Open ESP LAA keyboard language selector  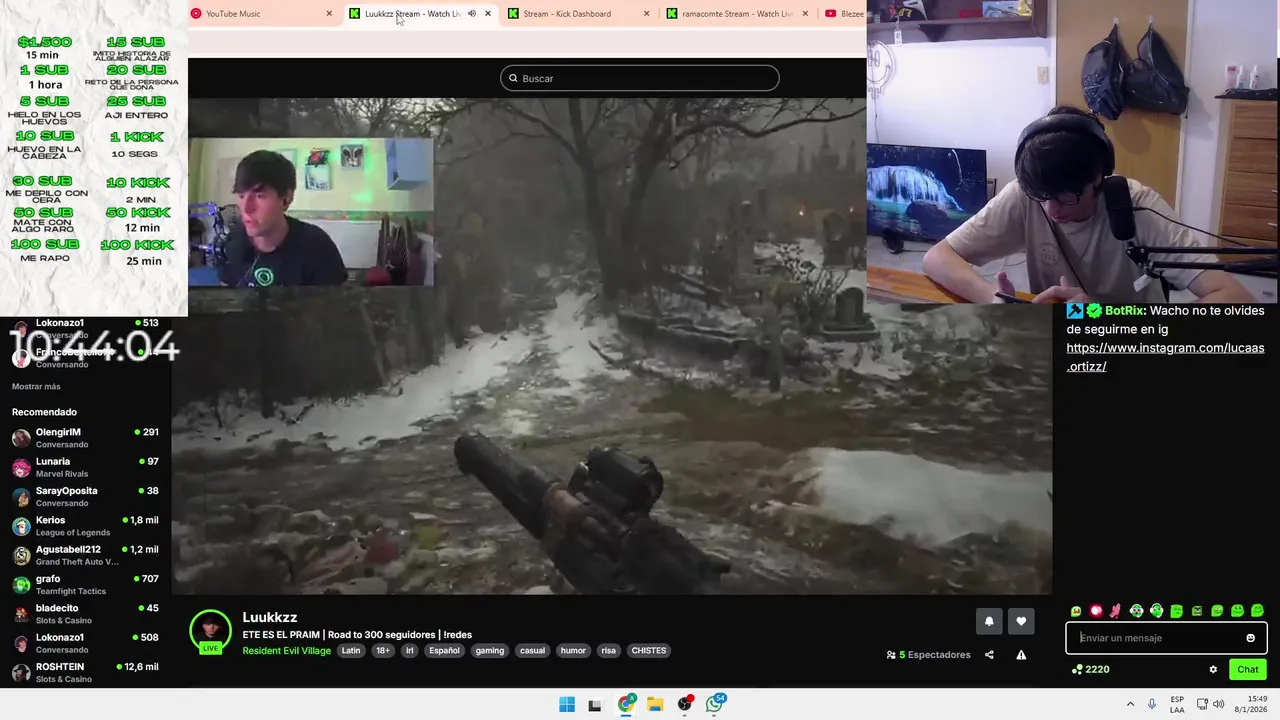(1177, 704)
